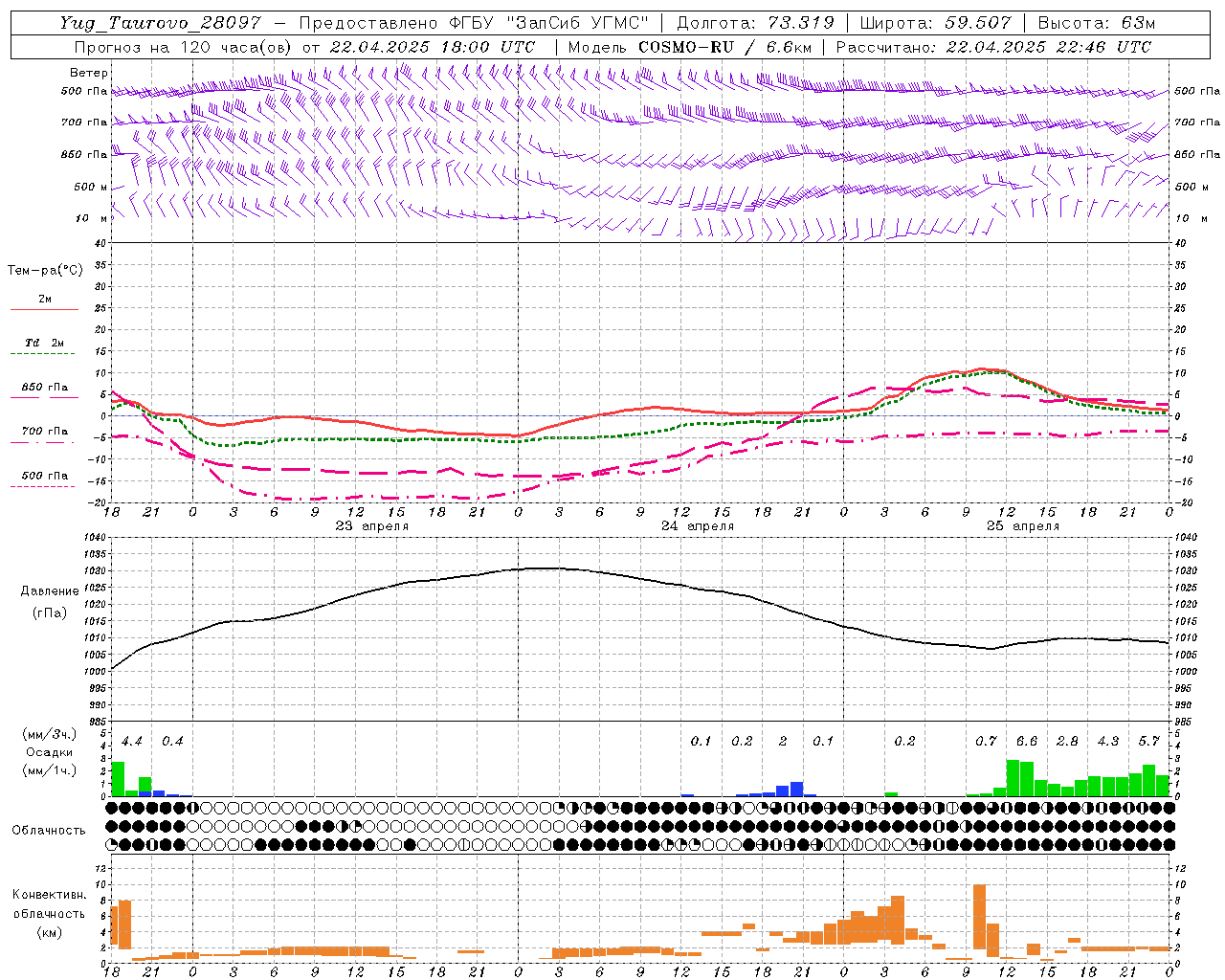The width and height of the screenshot is (1225, 980).
Task: Click the precipitation value '6.6'
Action: click(x=1027, y=741)
